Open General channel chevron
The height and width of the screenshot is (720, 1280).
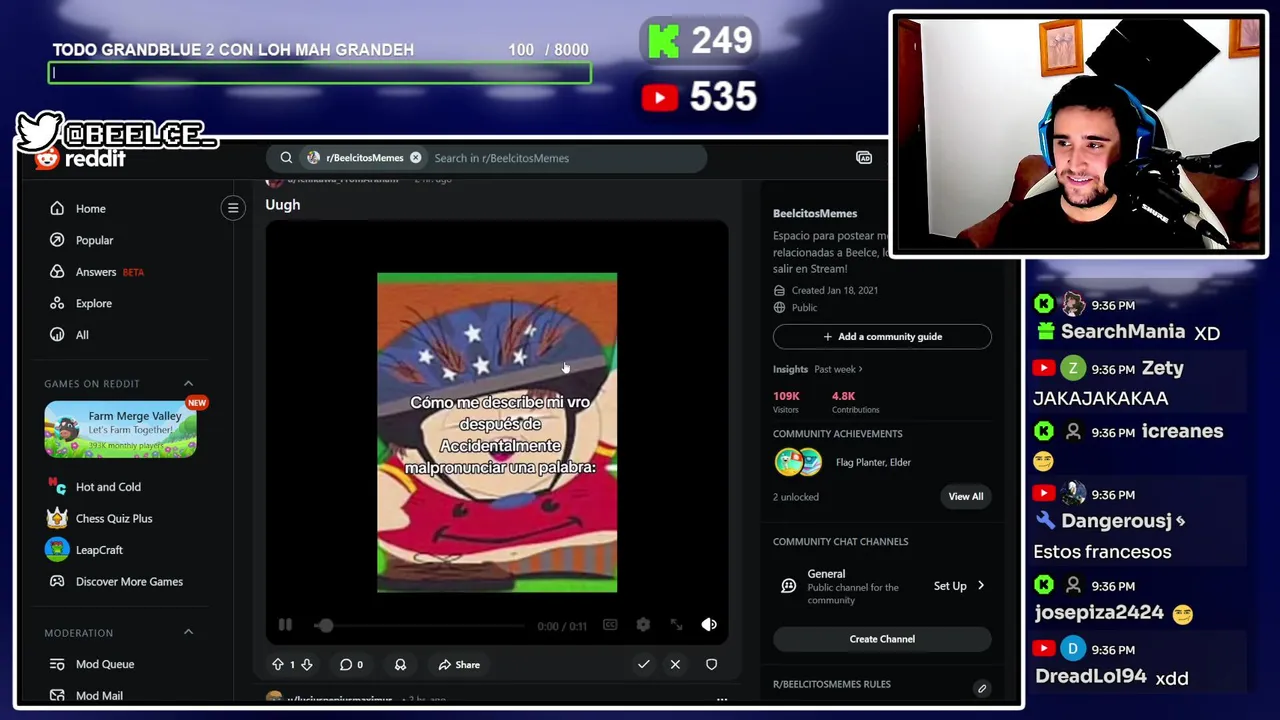coord(980,586)
